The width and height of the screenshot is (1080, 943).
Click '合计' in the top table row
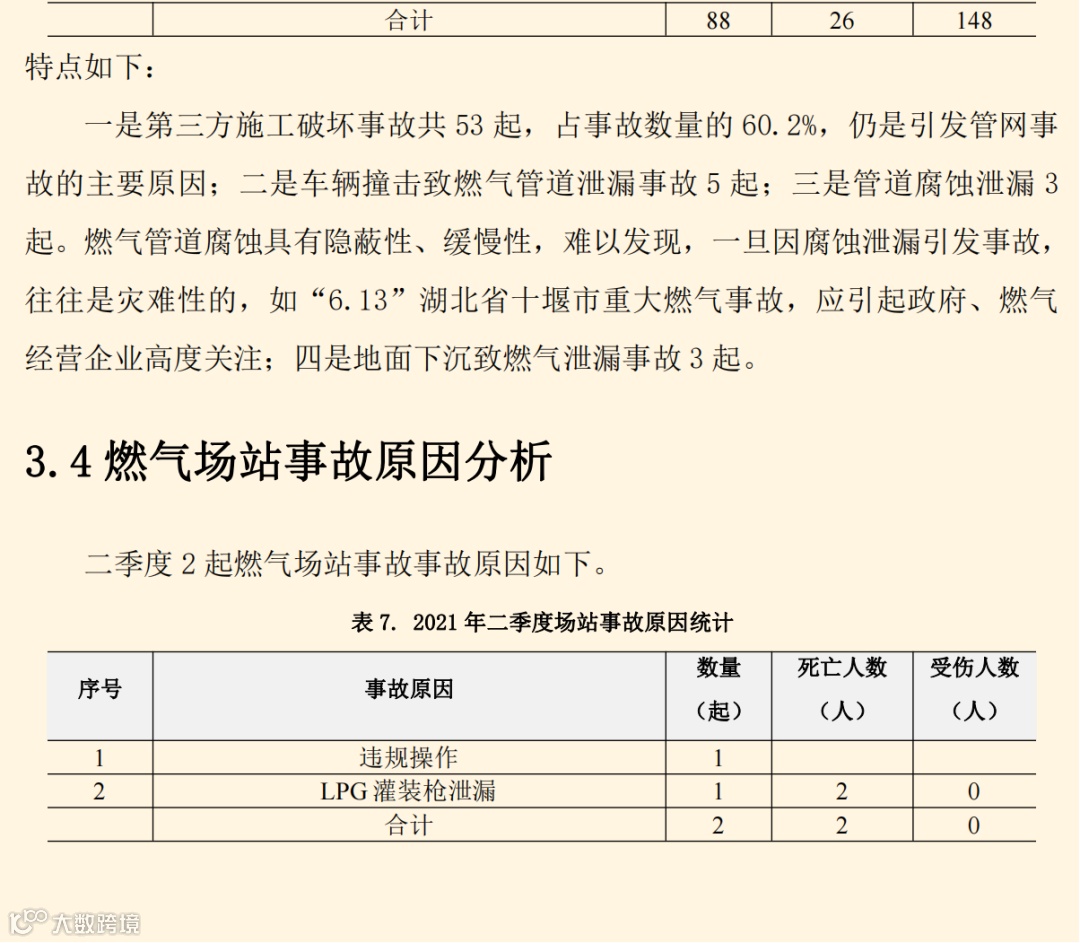coord(408,20)
